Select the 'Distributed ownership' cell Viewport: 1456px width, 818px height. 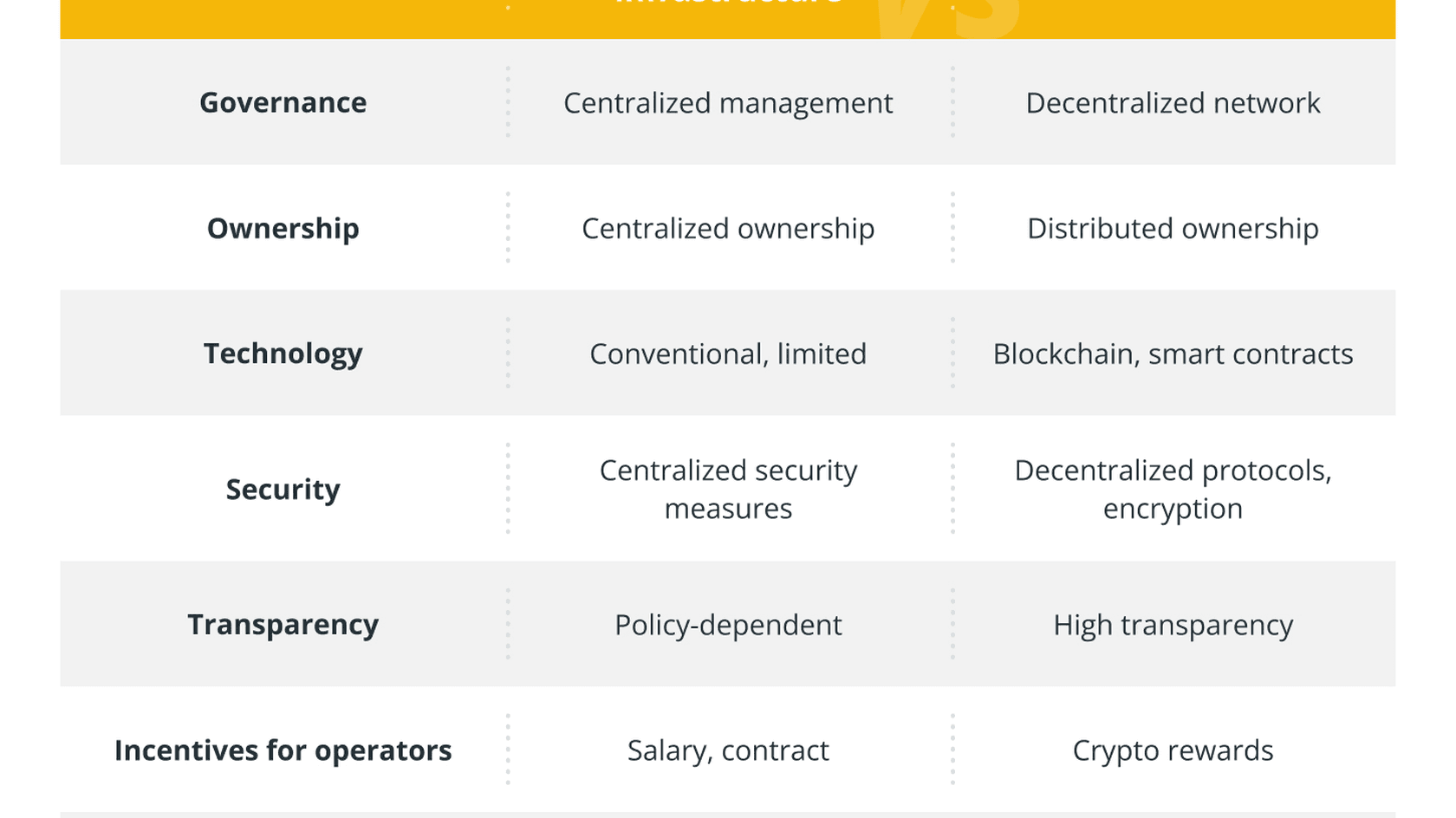[1173, 229]
